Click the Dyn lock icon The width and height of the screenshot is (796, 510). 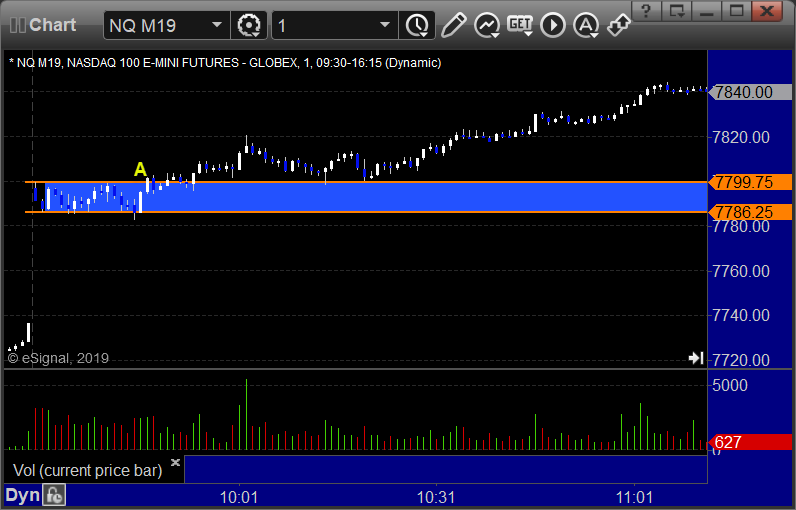[x=54, y=496]
